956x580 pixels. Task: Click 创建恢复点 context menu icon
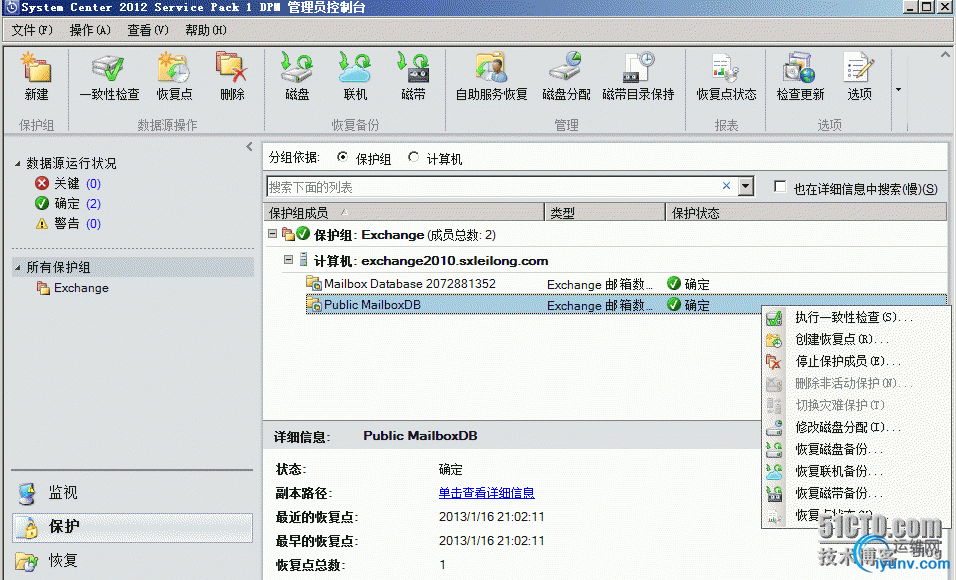tap(774, 340)
